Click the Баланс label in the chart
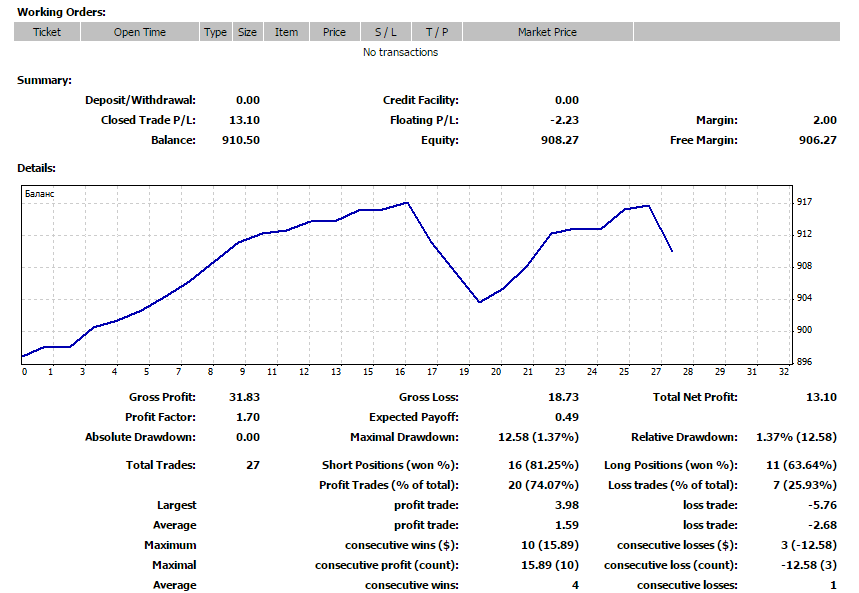The image size is (859, 593). pos(38,195)
